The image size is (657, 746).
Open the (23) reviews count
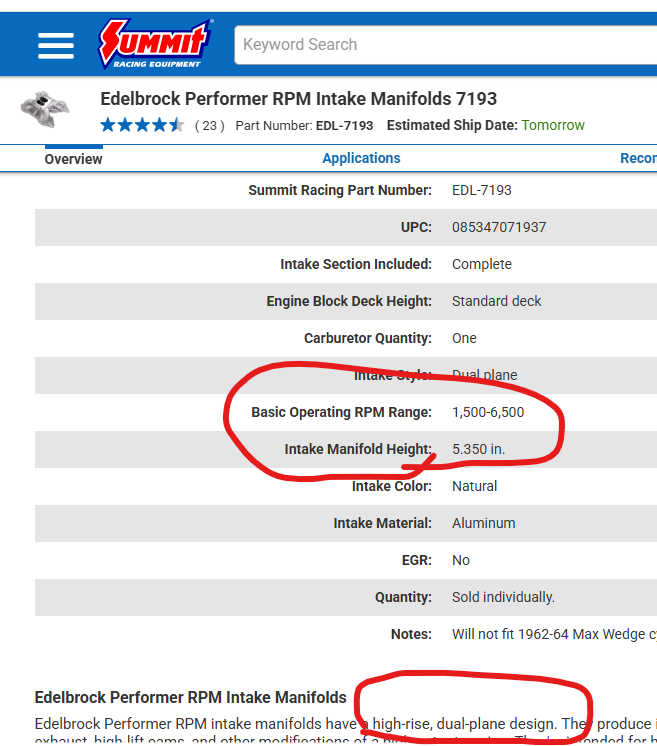pyautogui.click(x=209, y=126)
